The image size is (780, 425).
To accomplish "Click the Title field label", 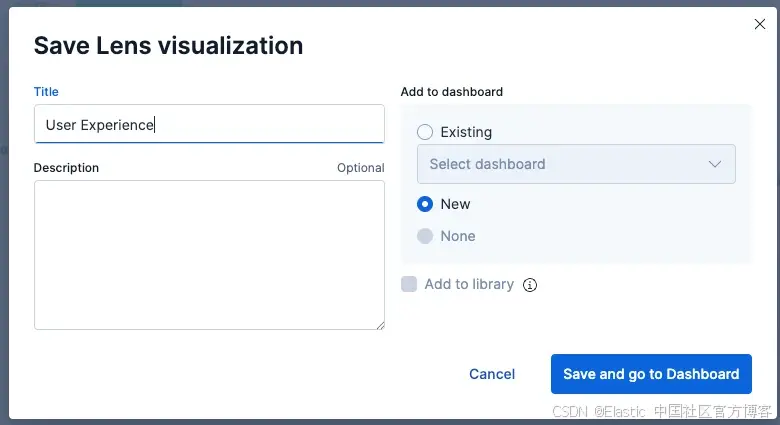I will click(46, 92).
